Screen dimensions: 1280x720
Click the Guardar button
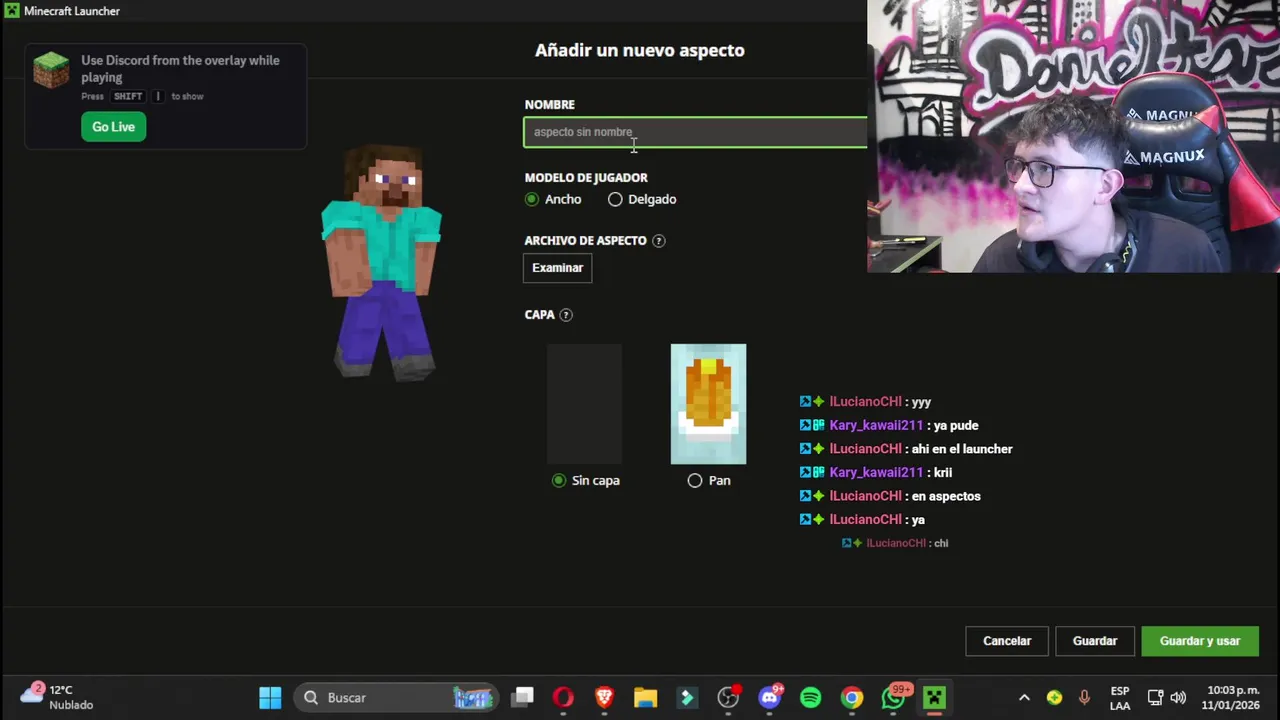coord(1095,641)
